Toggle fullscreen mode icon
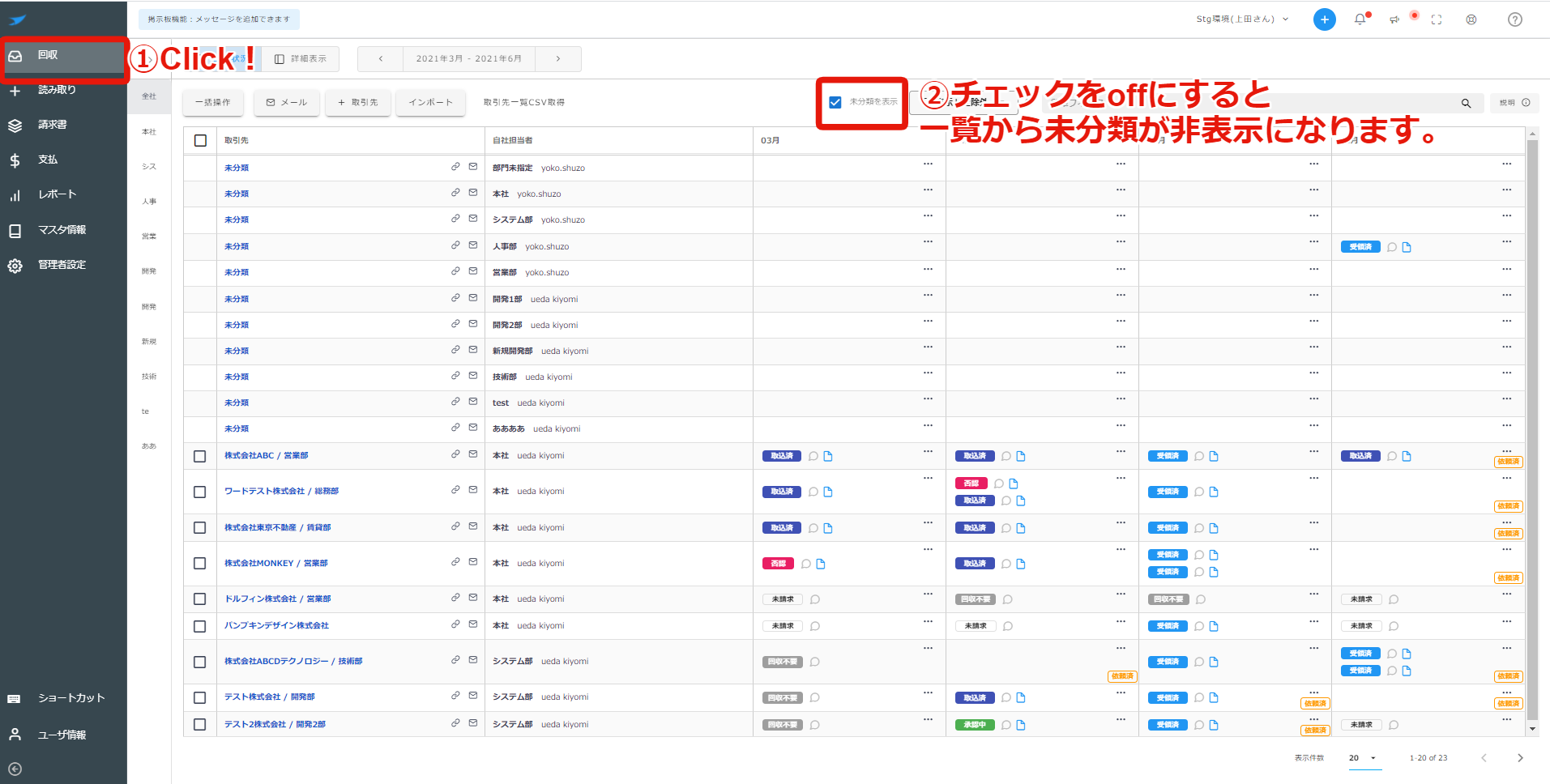The height and width of the screenshot is (784, 1550). point(1437,19)
